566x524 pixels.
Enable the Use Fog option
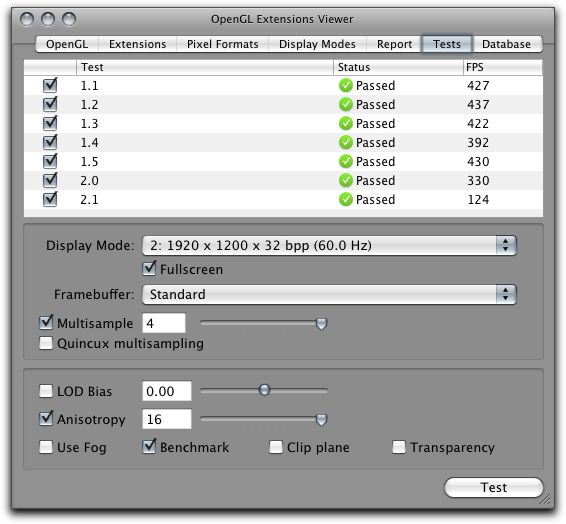[46, 447]
